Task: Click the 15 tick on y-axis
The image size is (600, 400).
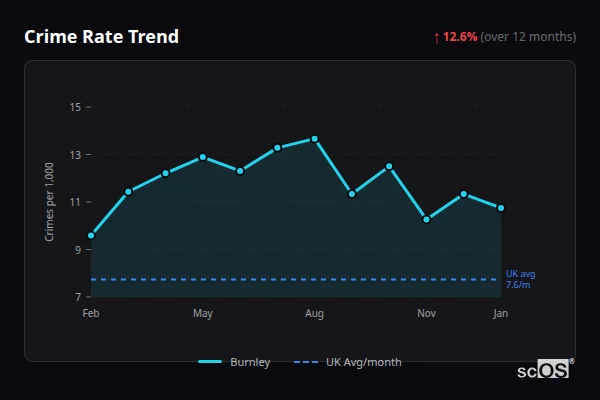Action: click(x=75, y=107)
